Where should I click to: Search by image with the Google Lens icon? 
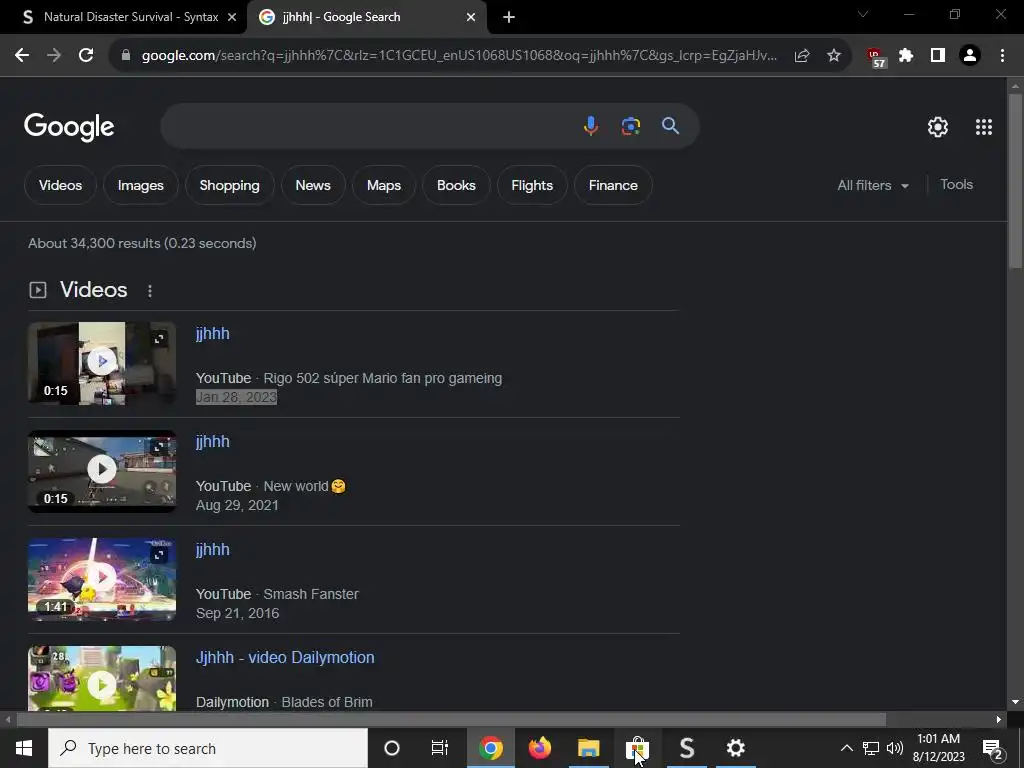tap(630, 126)
